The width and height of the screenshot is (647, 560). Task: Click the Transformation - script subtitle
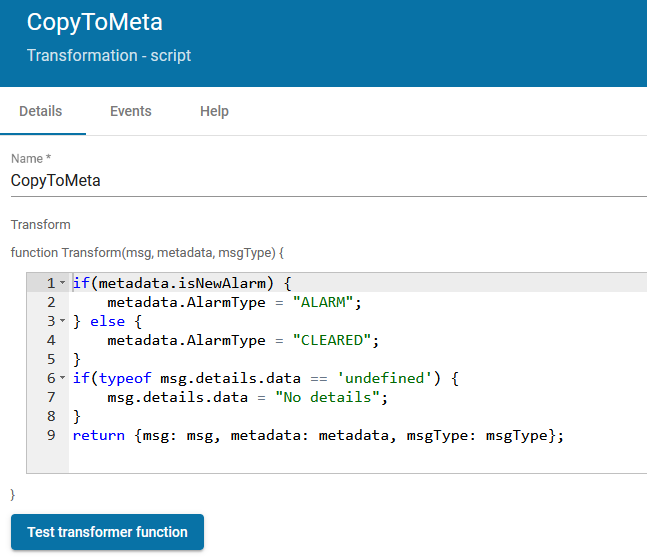[109, 55]
